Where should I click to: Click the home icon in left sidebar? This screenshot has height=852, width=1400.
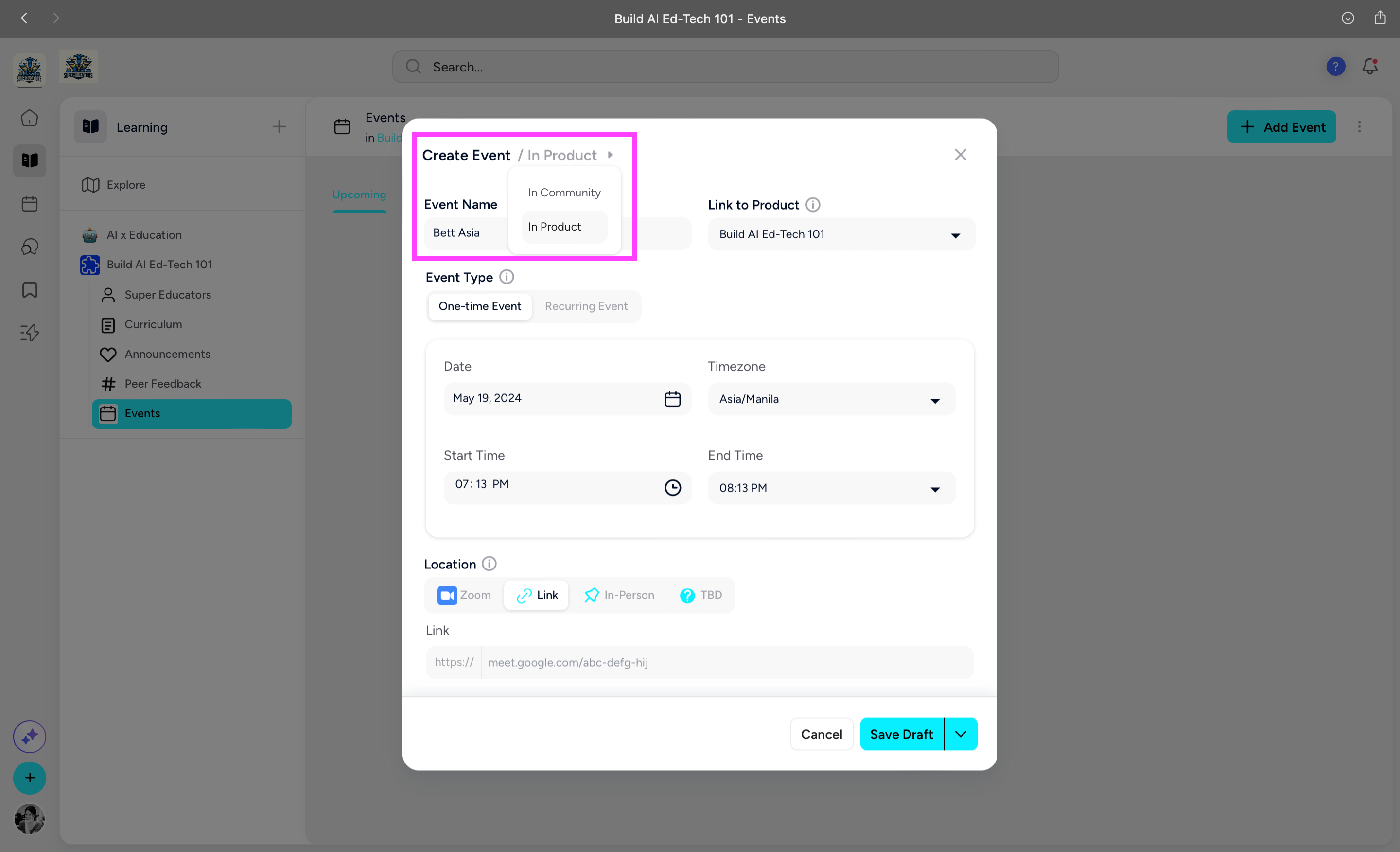30,118
